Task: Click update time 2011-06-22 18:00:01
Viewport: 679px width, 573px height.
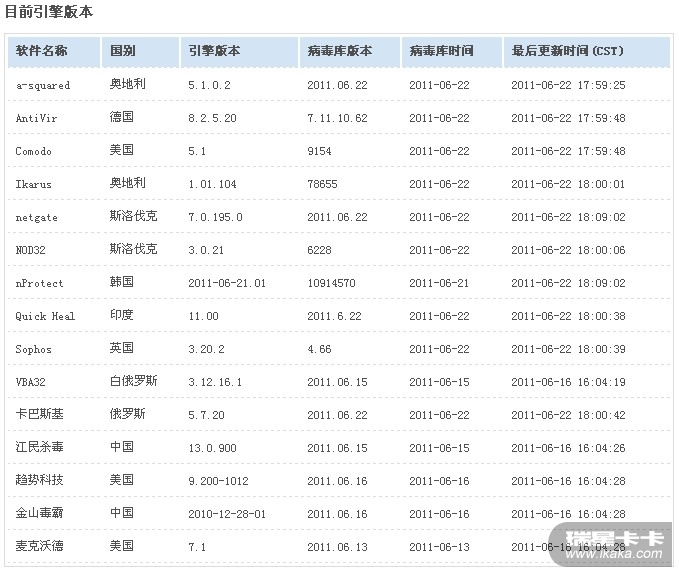Action: (568, 184)
